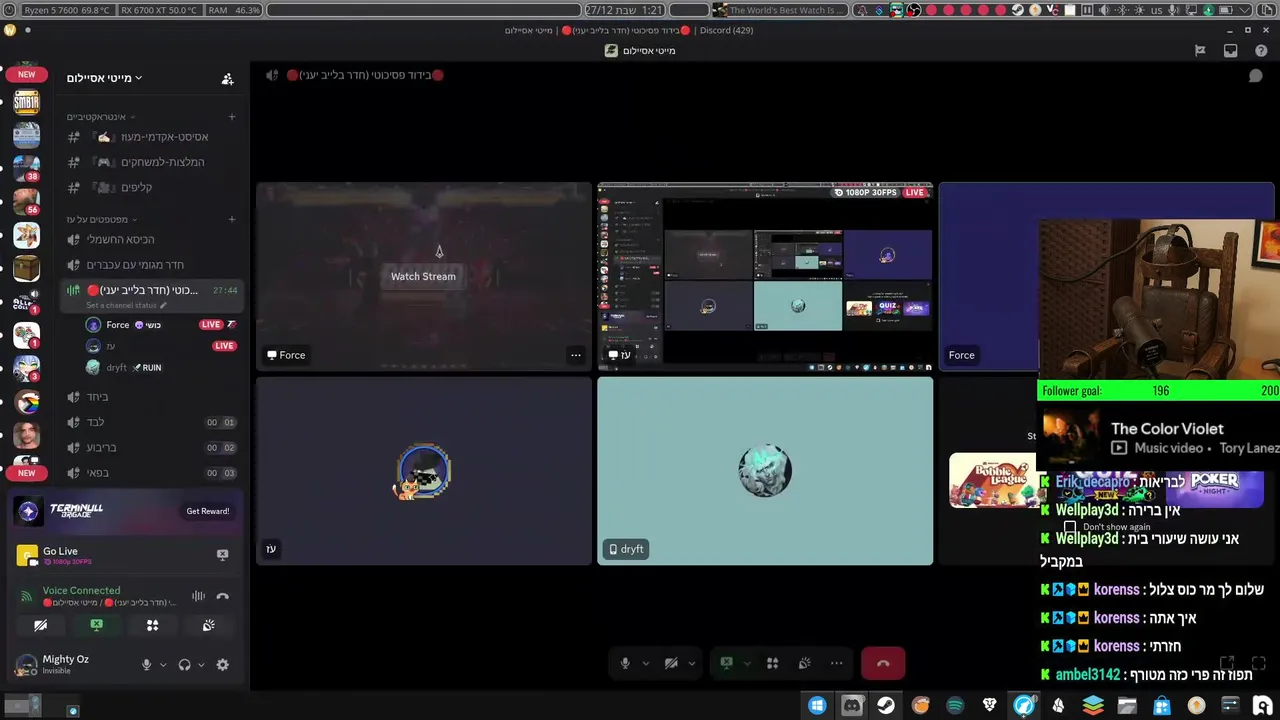Enter full screen for the call

pyautogui.click(x=1259, y=663)
